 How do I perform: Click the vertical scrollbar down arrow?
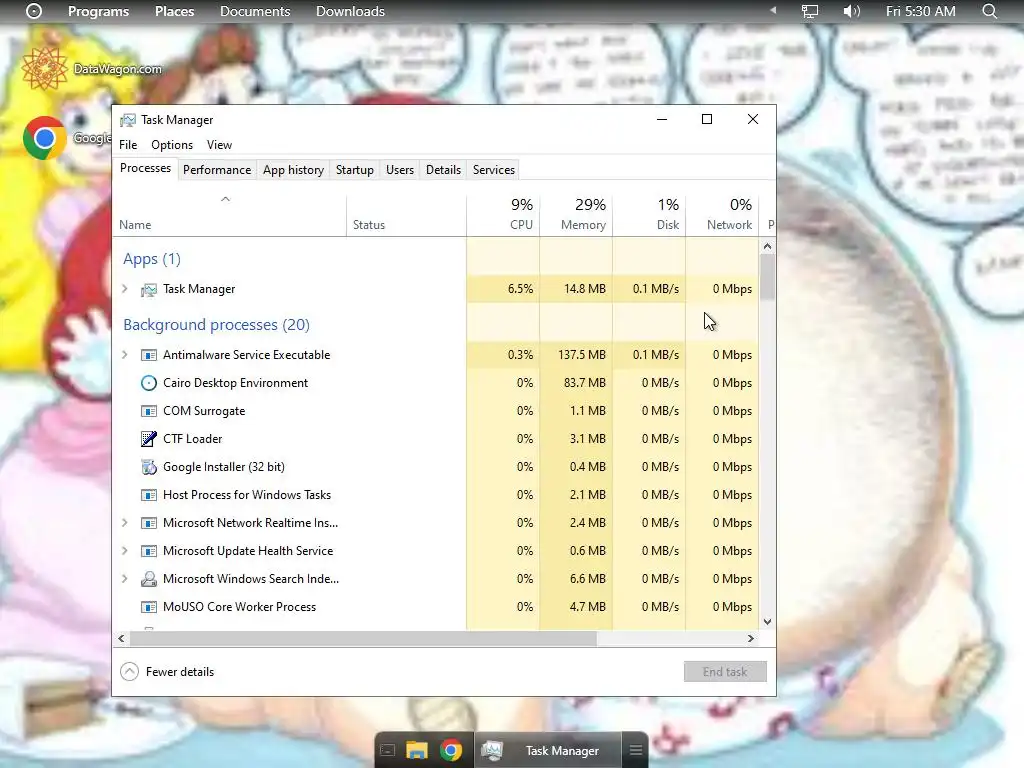point(767,622)
